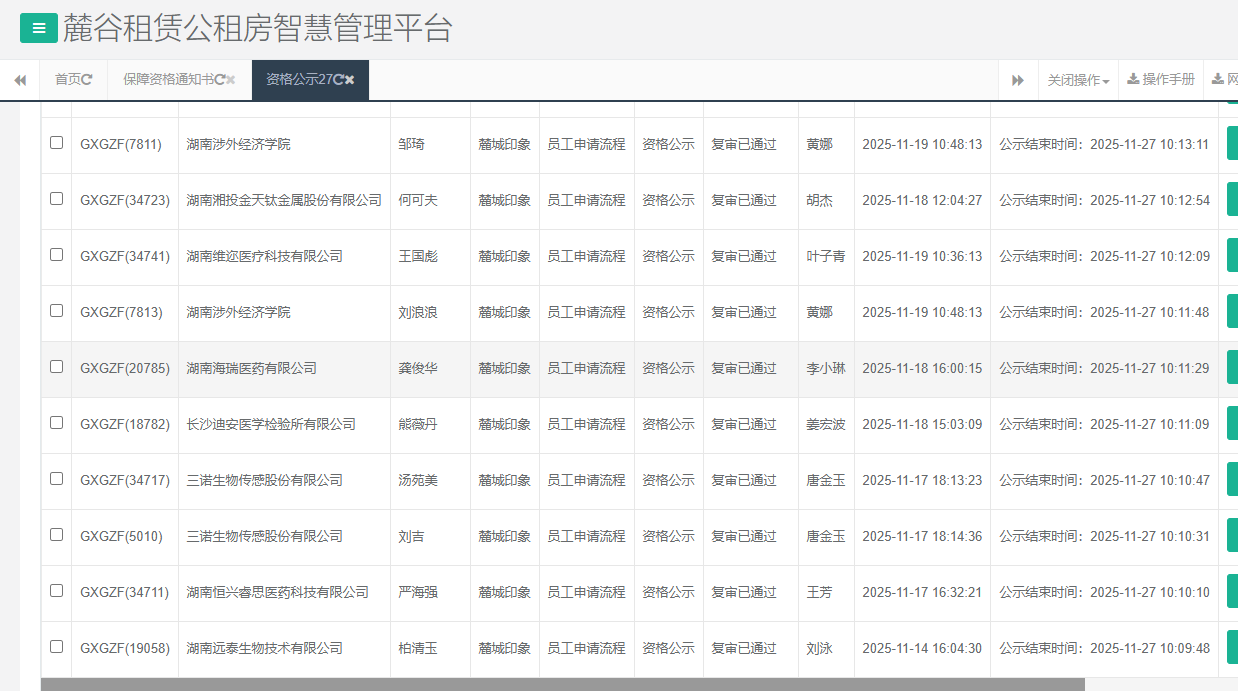Open the green hamburger menu icon
This screenshot has height=691, width=1238.
39,28
